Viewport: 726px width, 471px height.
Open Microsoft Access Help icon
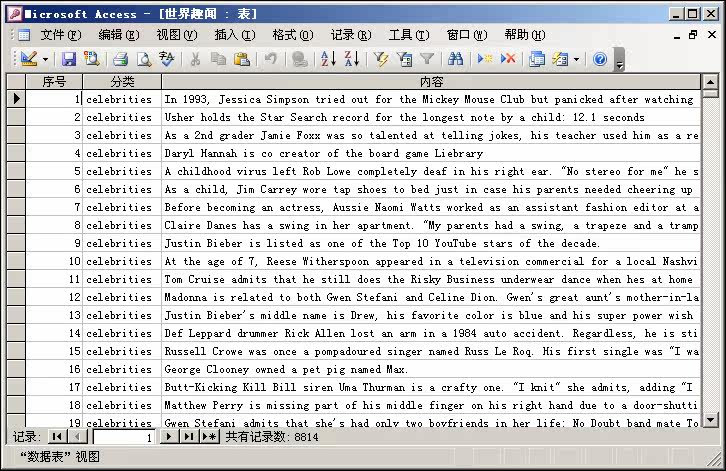click(x=600, y=59)
